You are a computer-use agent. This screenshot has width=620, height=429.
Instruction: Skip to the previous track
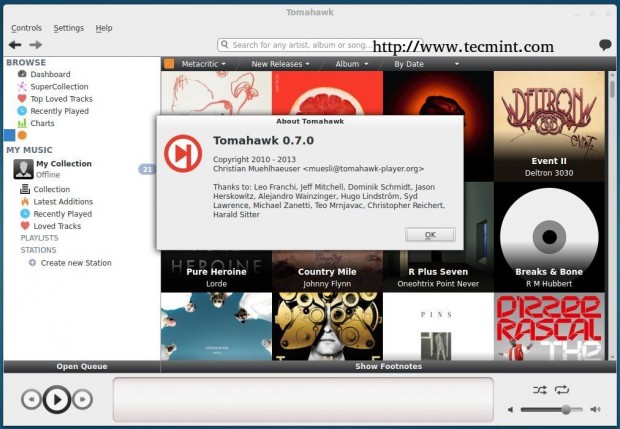(x=31, y=399)
